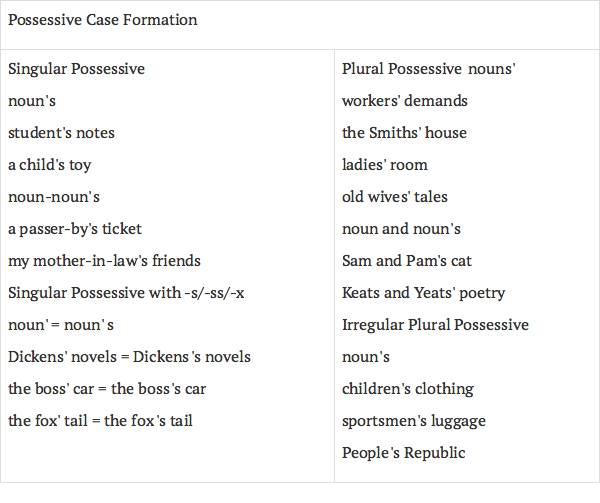Viewport: 600px width, 503px height.
Task: Select the "People's Republic" example
Action: pyautogui.click(x=403, y=453)
